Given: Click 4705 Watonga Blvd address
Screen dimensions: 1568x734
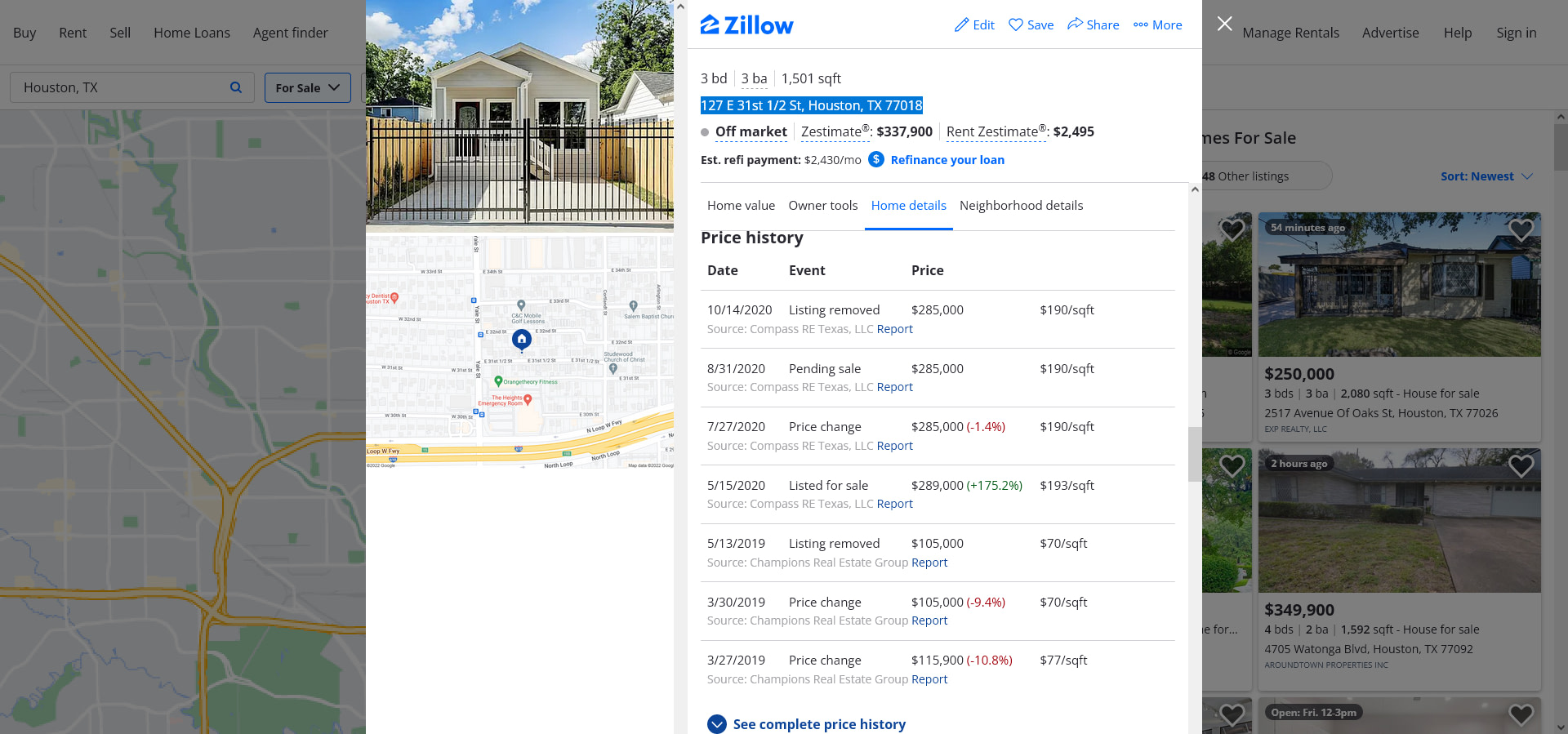Looking at the screenshot, I should coord(1368,649).
